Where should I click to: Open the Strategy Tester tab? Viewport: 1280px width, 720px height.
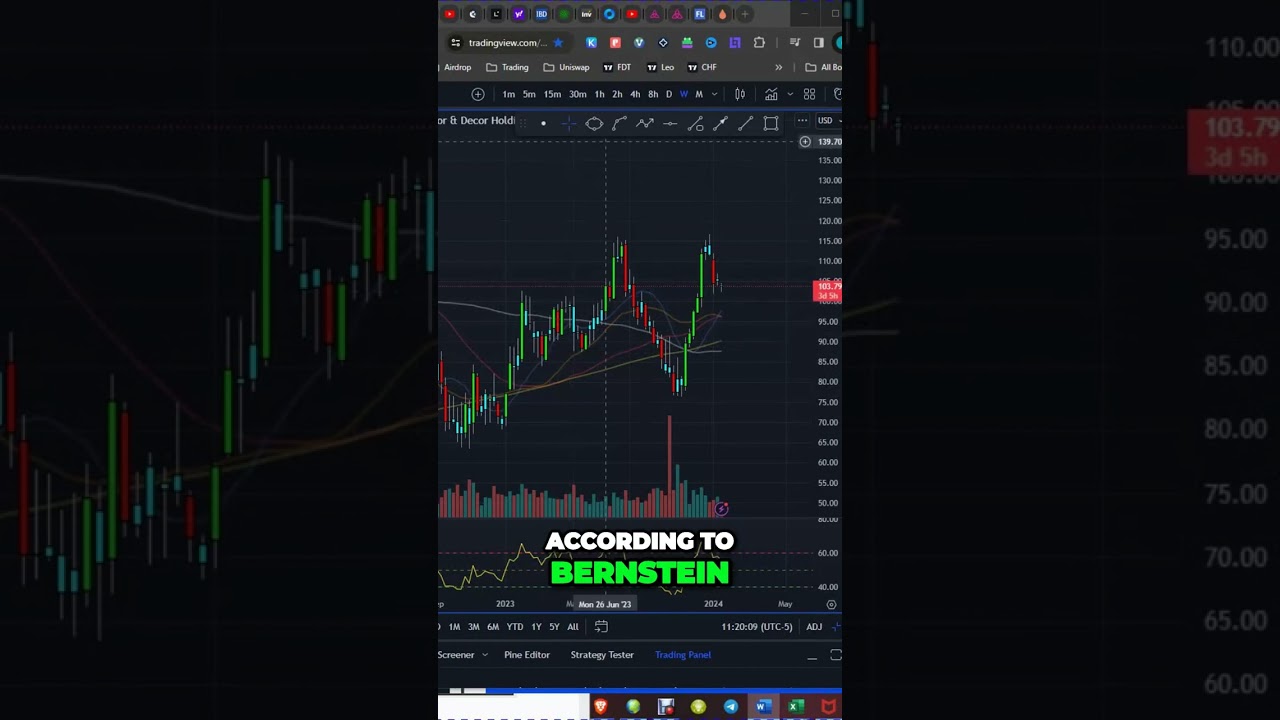pos(602,655)
